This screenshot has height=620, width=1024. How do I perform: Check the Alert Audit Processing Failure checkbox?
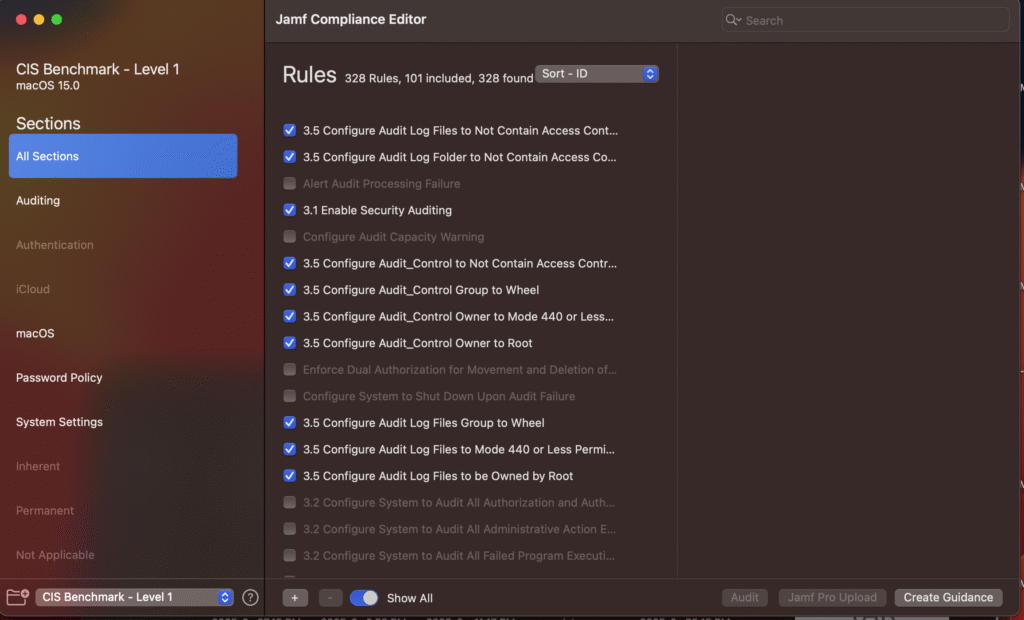(290, 184)
